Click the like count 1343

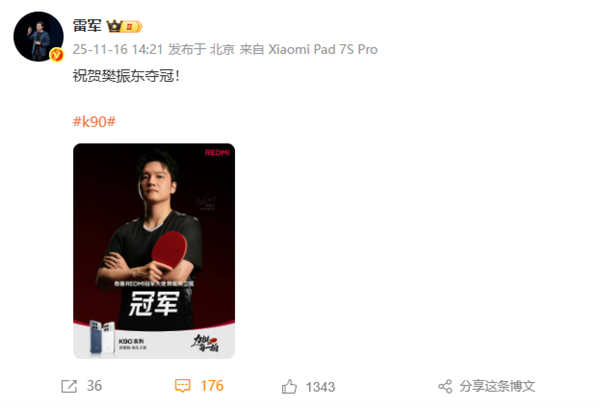tap(320, 387)
